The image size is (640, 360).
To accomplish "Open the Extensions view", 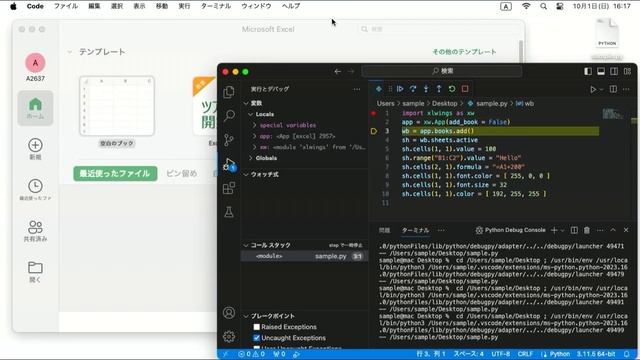I will [x=229, y=188].
